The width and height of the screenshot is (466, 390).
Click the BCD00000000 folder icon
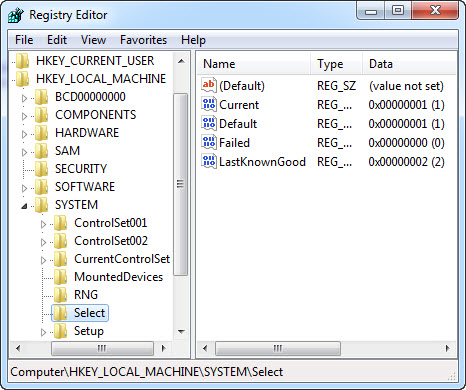click(x=42, y=97)
